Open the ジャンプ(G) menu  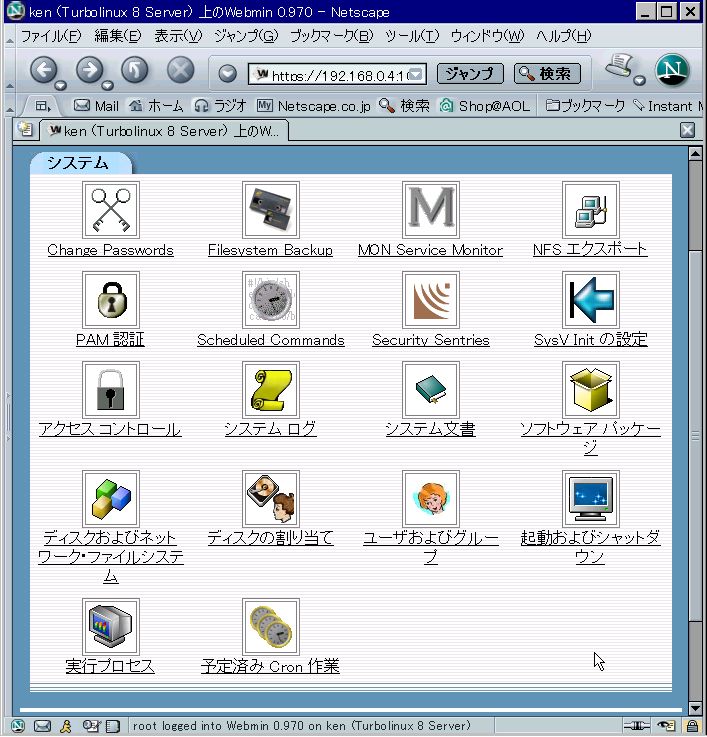coord(246,36)
